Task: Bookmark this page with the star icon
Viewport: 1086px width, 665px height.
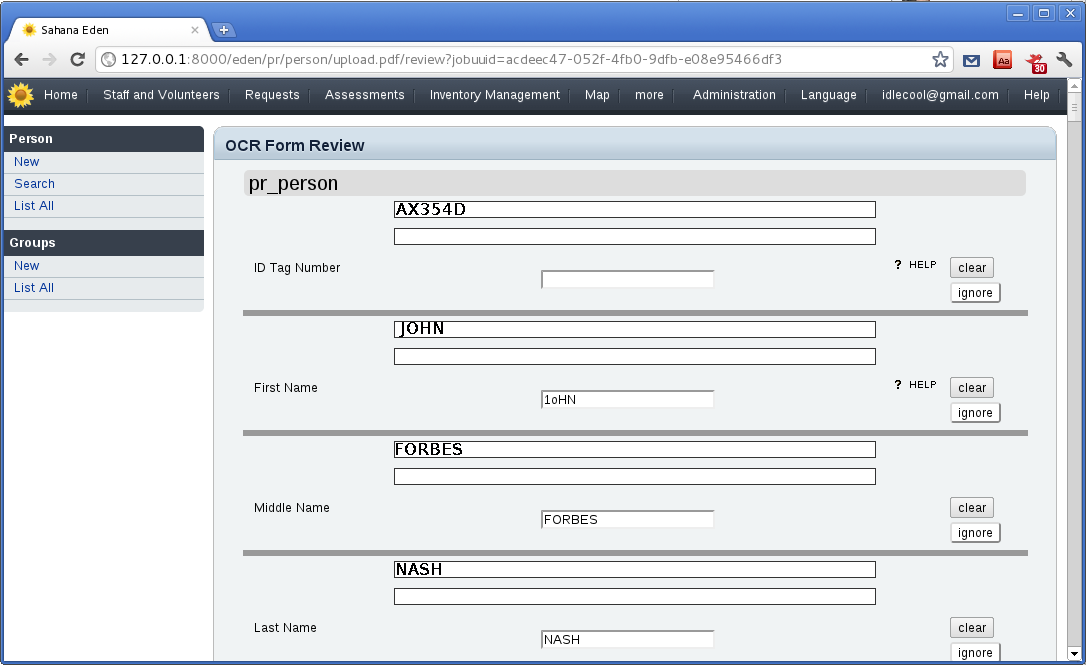Action: click(940, 60)
